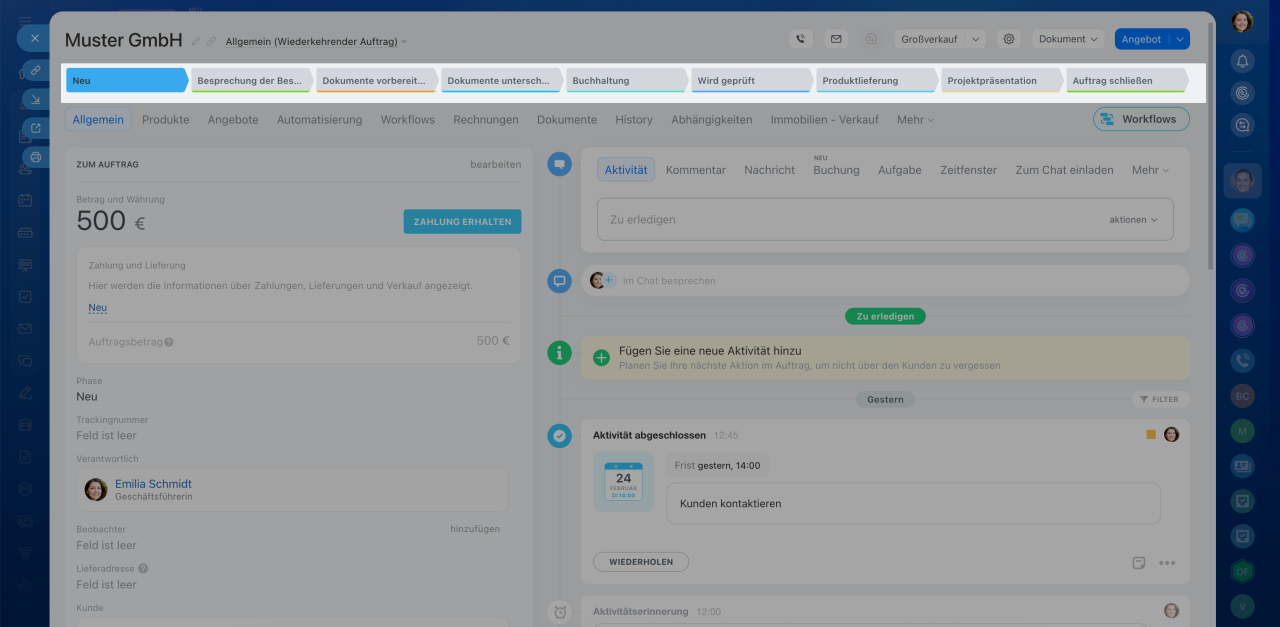Select the Kommentar tab in timeline
The image size is (1280, 627).
tap(695, 170)
